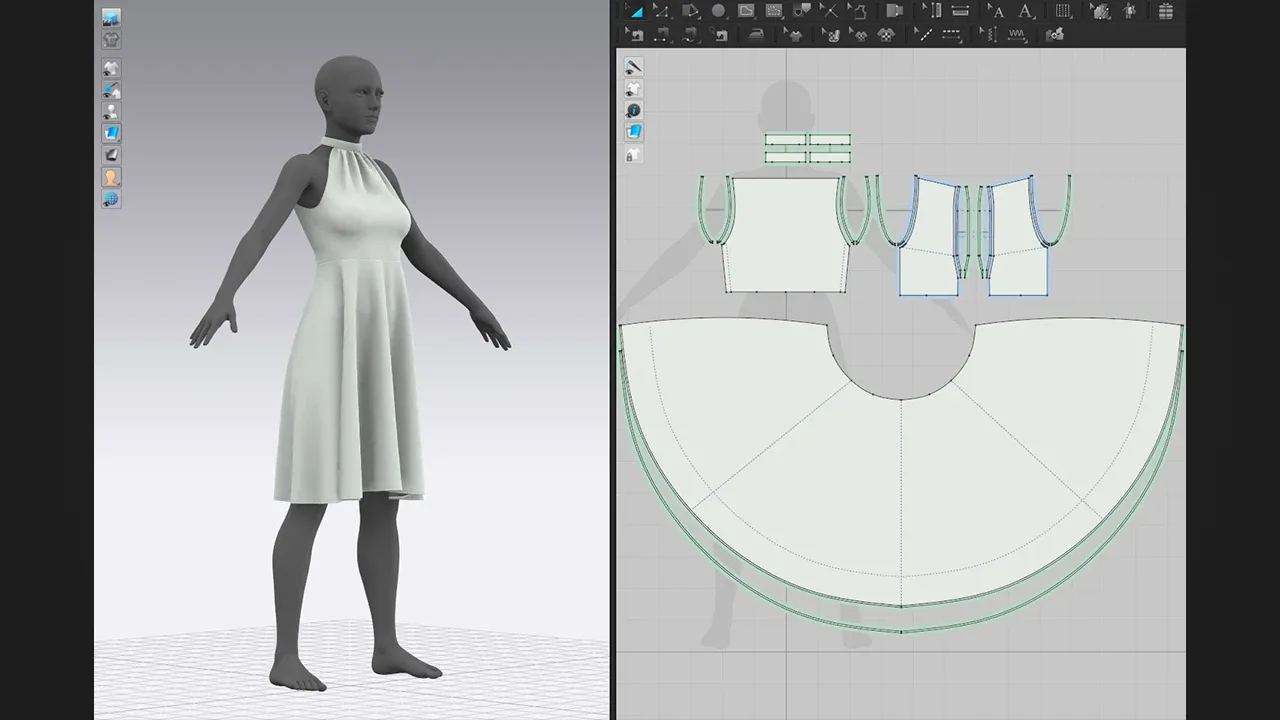Viewport: 1280px width, 720px height.
Task: Select the front bodice pattern piece
Action: click(x=785, y=234)
